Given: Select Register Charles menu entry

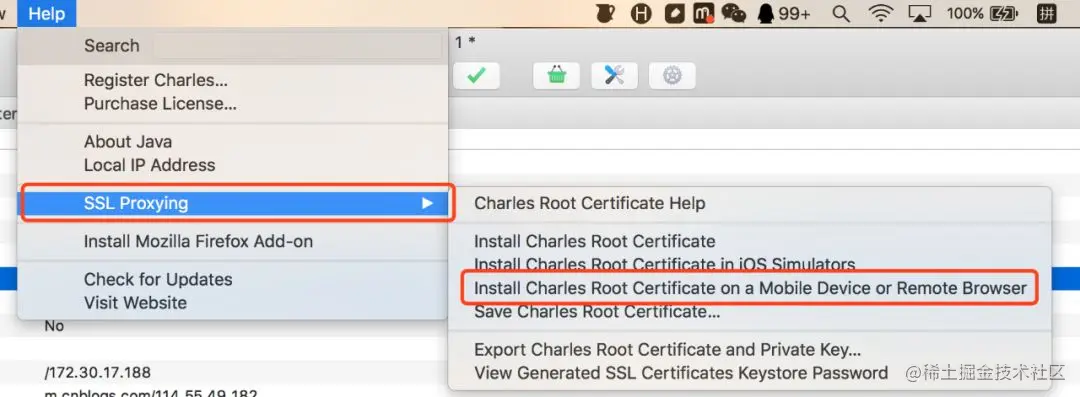Looking at the screenshot, I should 156,80.
